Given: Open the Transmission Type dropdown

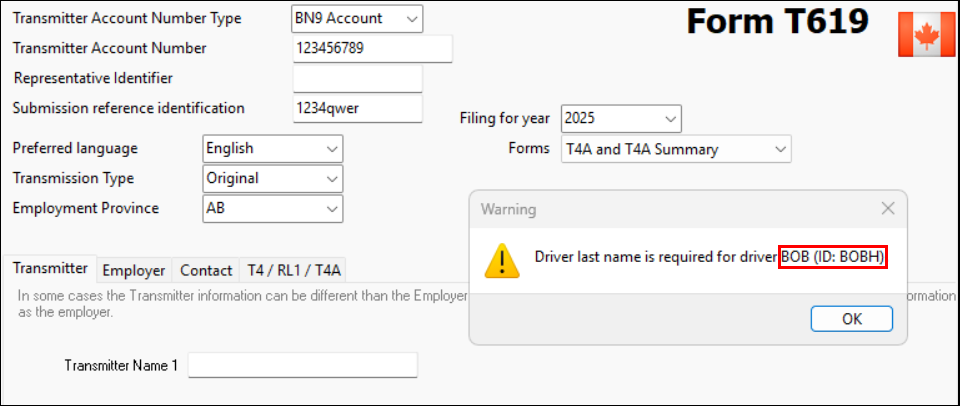Looking at the screenshot, I should point(272,178).
